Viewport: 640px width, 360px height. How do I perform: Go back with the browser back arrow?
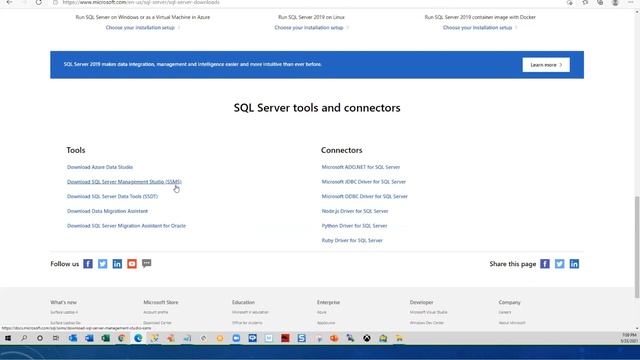pos(9,2)
